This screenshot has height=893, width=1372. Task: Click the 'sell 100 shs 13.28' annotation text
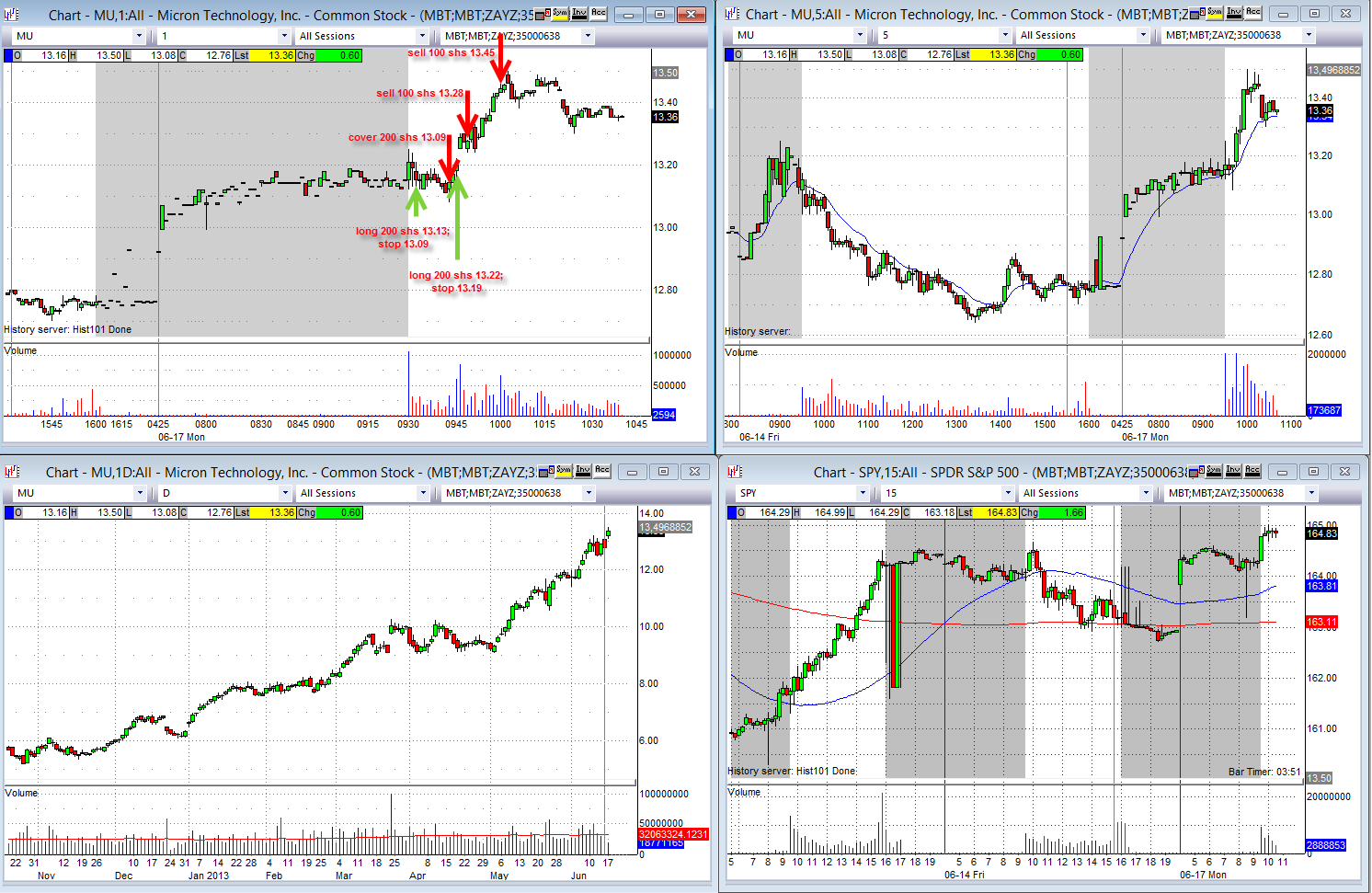pos(419,93)
